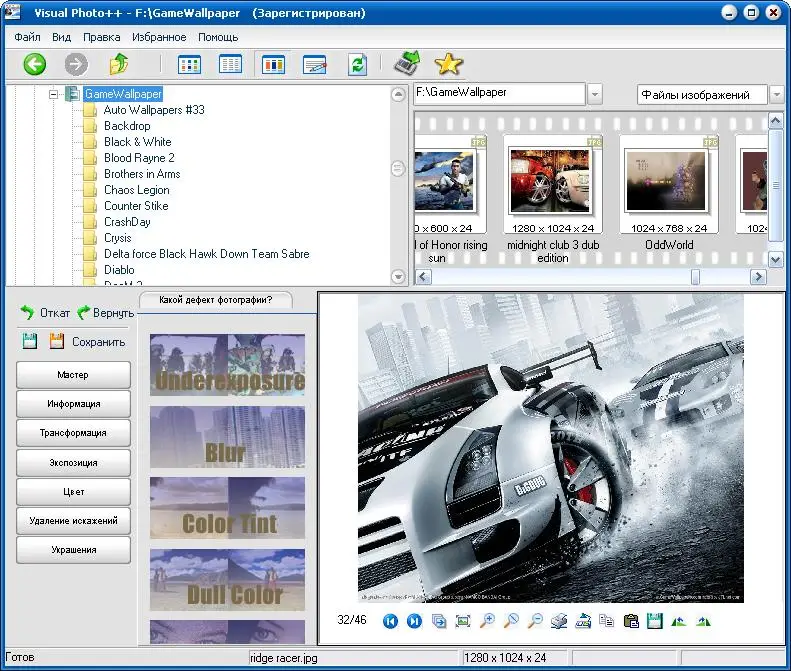Select the Crysis folder in tree
Image resolution: width=791 pixels, height=671 pixels.
click(x=118, y=238)
